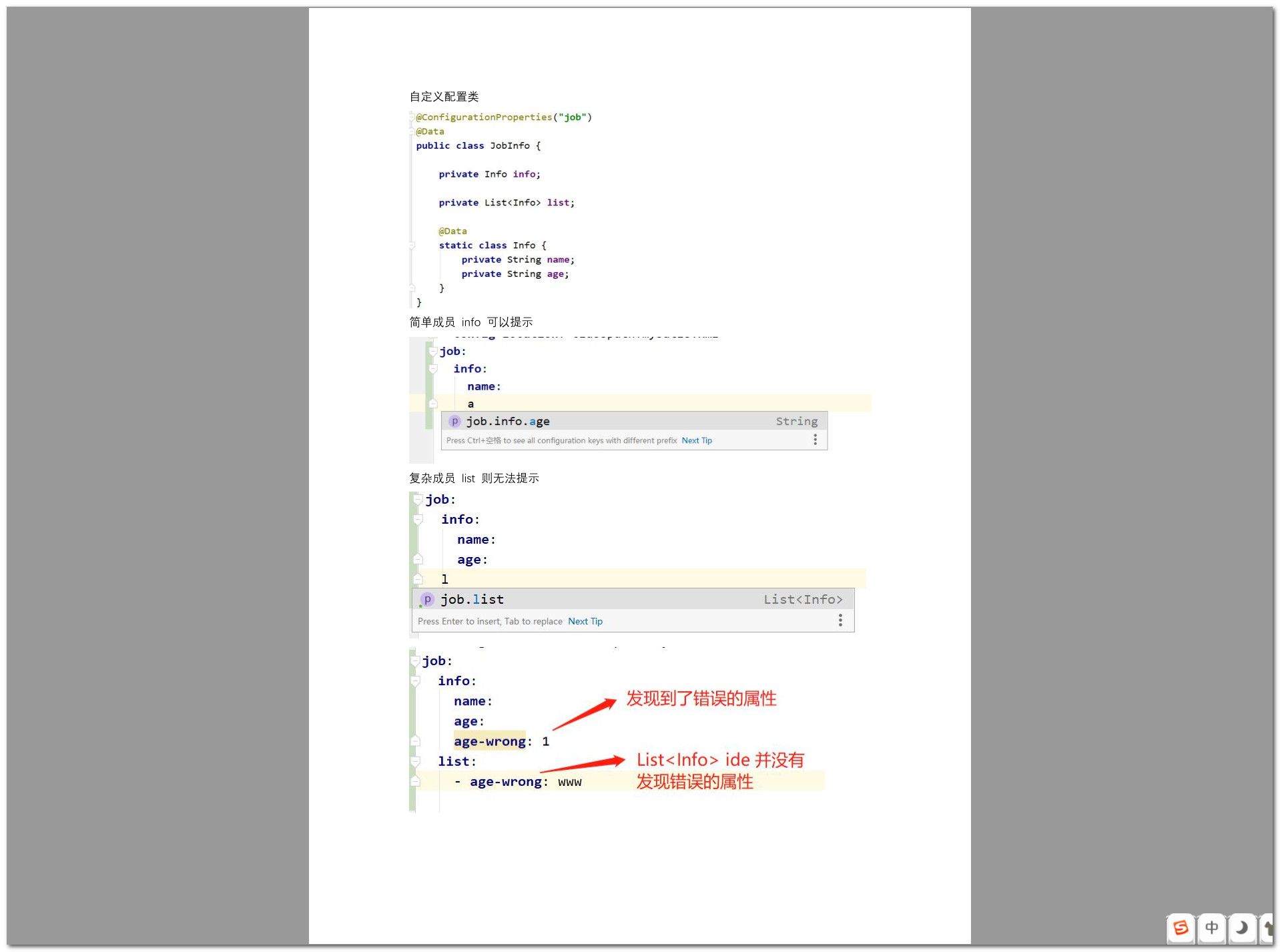Screen dimensions: 1280x952
Task: Select the job.list completion suggestion
Action: point(472,600)
